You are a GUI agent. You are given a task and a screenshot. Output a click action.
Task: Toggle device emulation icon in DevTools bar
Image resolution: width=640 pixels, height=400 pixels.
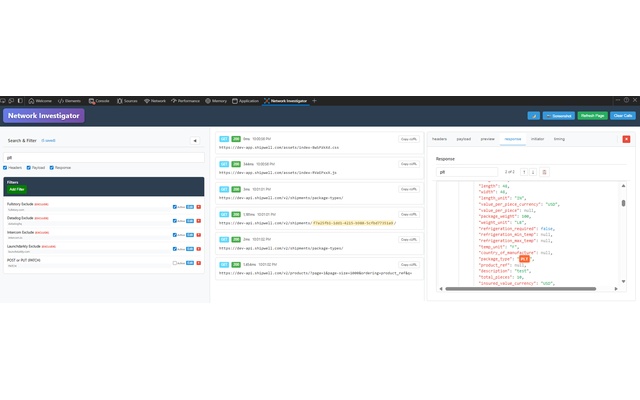click(x=11, y=100)
